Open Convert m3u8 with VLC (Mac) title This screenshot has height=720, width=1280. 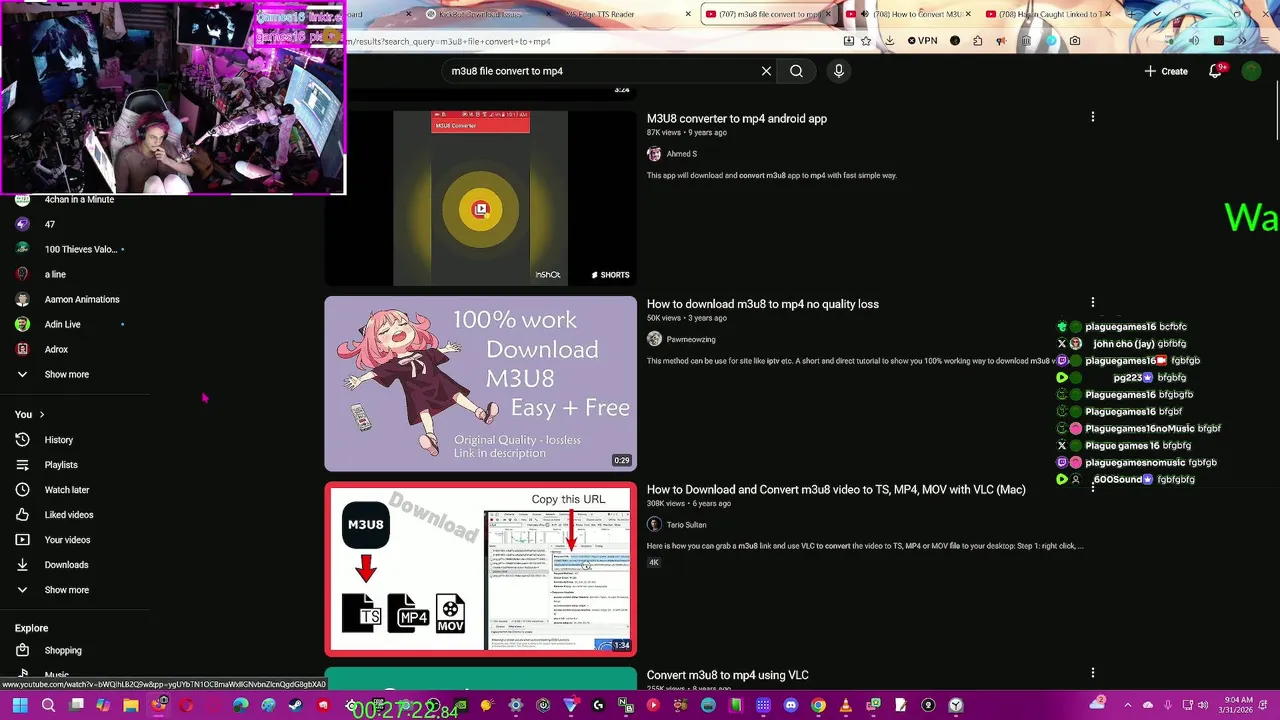coord(836,489)
